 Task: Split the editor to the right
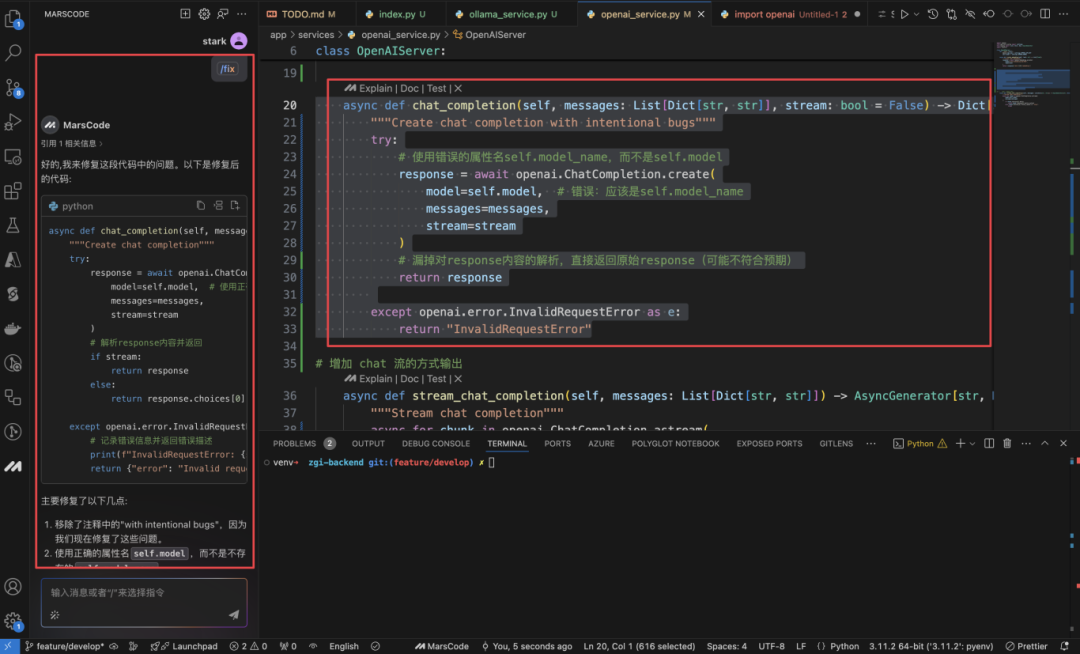pos(1045,14)
